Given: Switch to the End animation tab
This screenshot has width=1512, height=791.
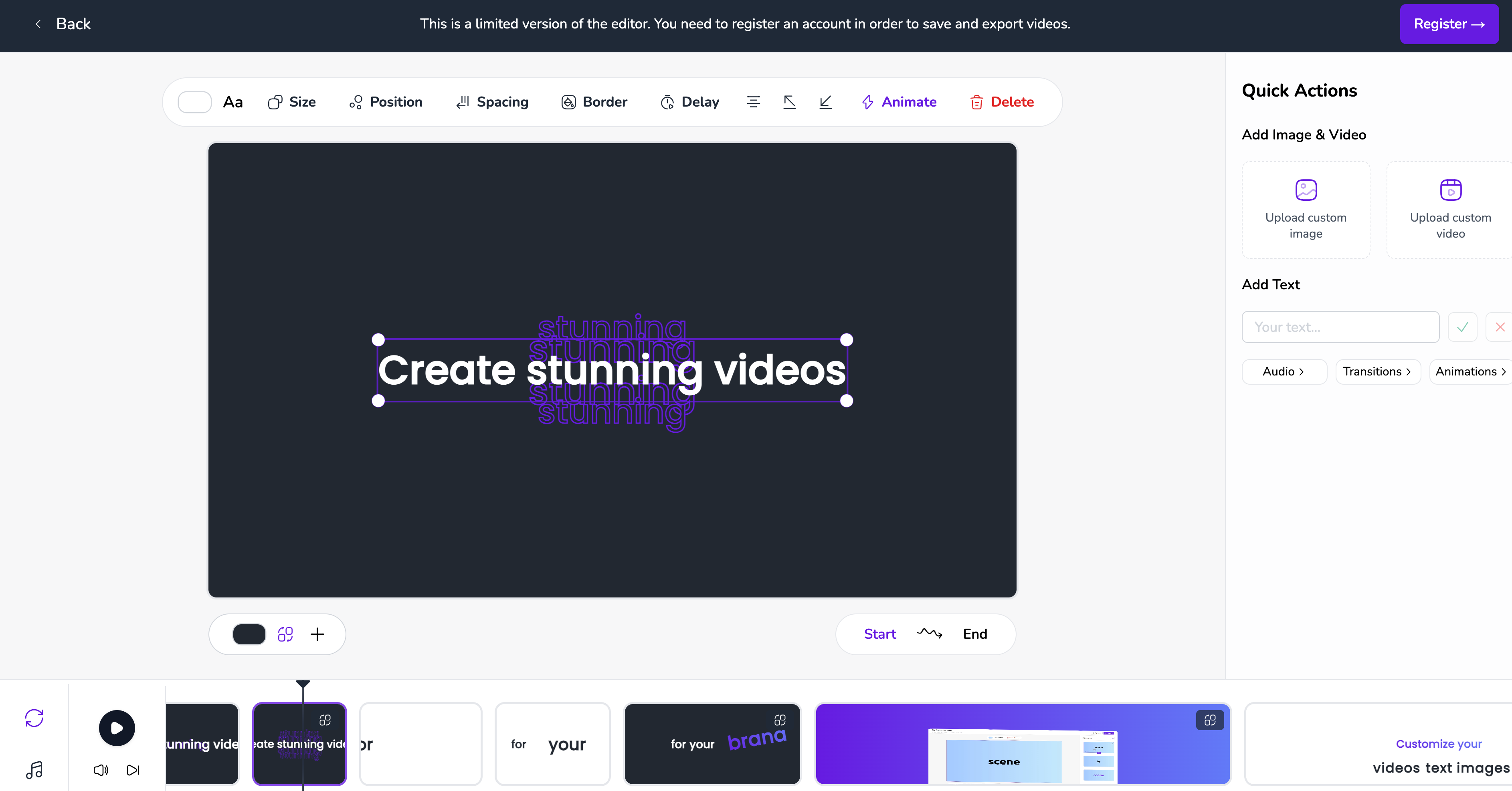Looking at the screenshot, I should pyautogui.click(x=974, y=634).
